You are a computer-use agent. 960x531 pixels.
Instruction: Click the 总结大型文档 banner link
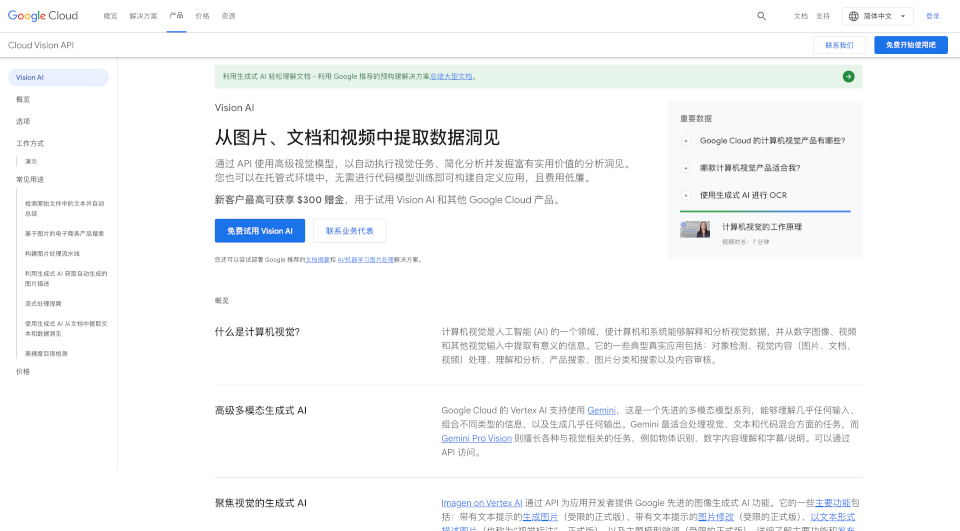(451, 77)
